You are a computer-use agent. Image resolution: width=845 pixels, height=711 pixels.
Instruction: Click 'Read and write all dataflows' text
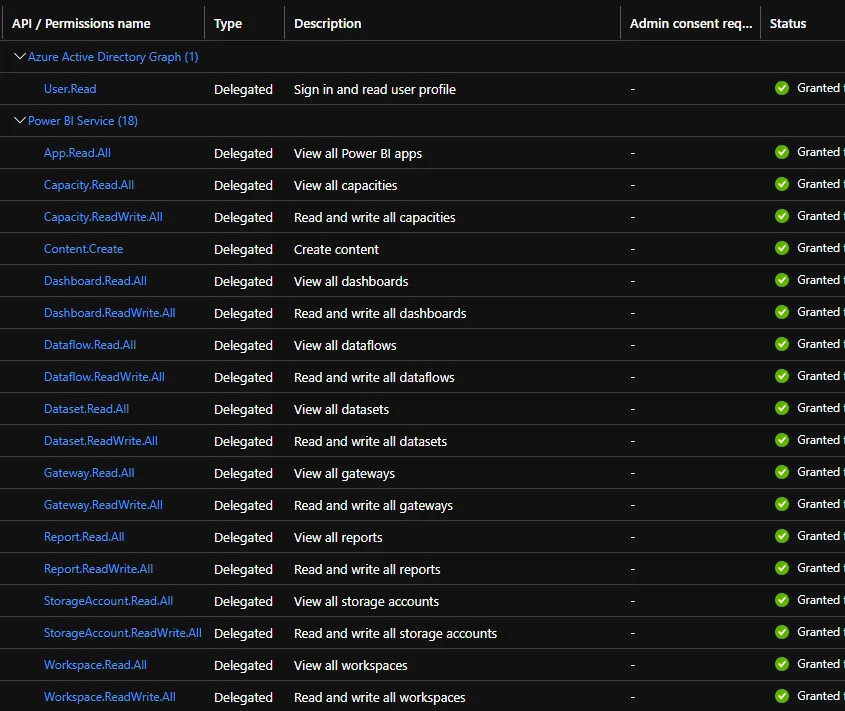[374, 377]
